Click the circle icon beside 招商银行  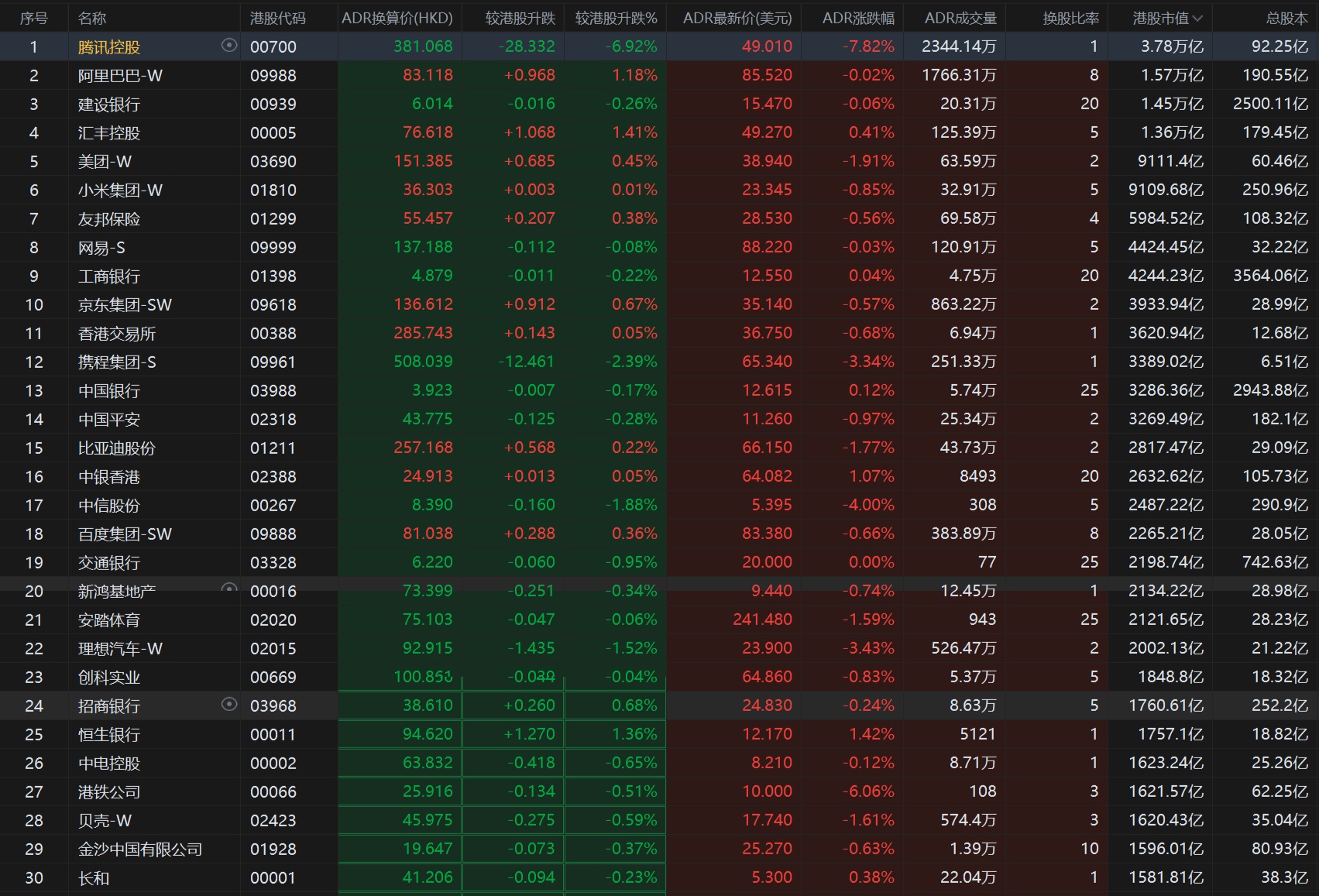[x=228, y=705]
